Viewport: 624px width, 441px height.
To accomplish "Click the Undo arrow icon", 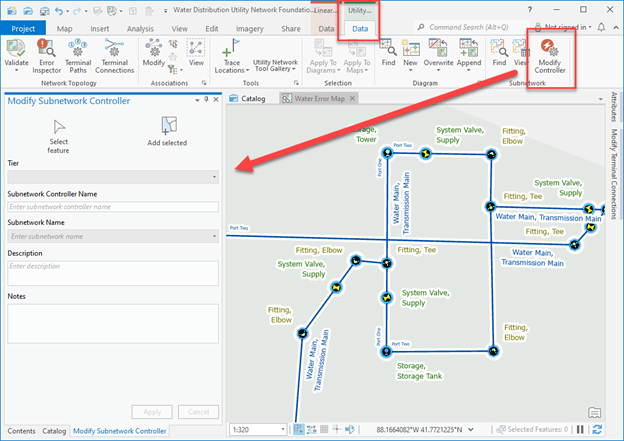I will pos(59,11).
